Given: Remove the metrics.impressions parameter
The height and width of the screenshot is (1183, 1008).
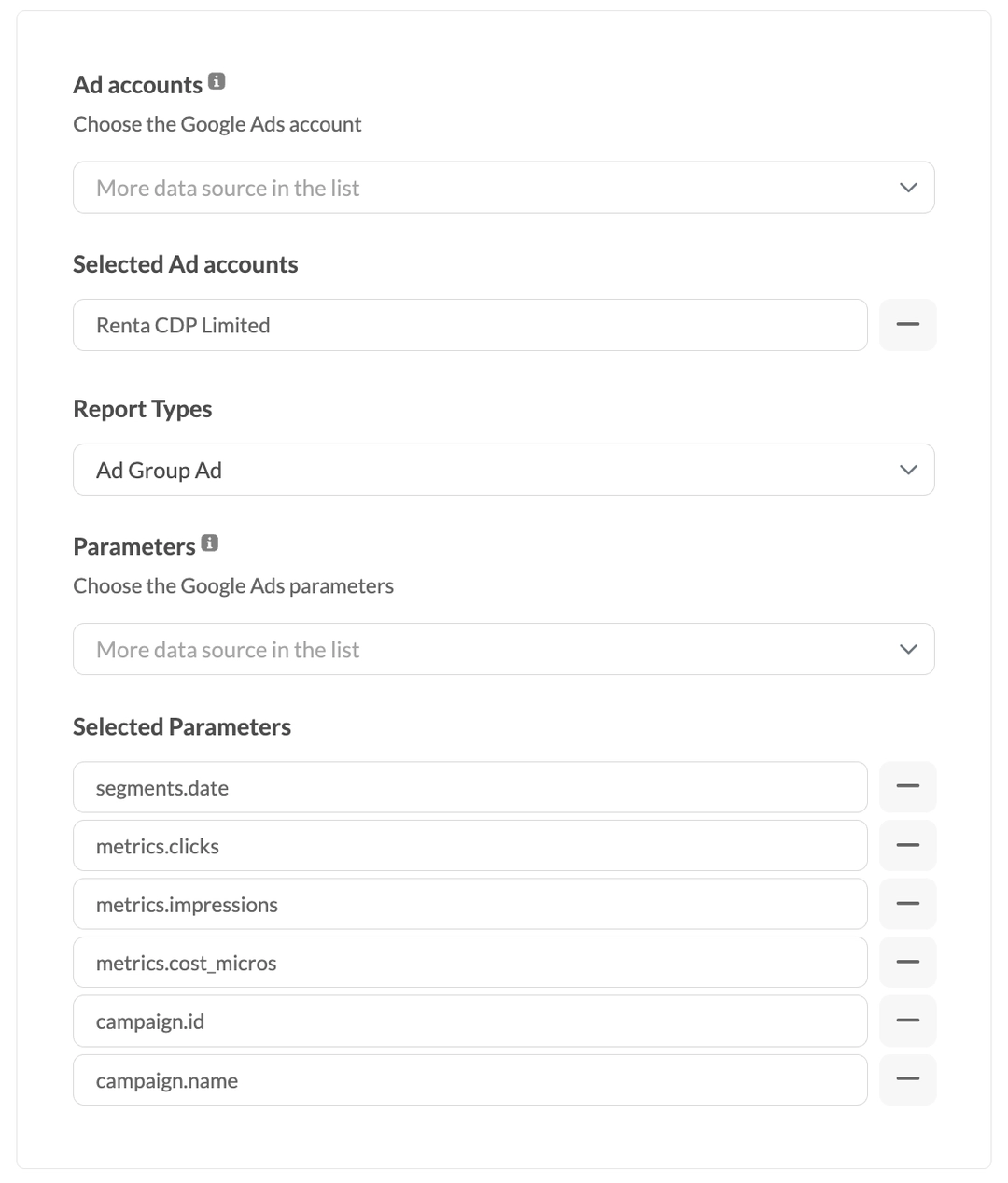Looking at the screenshot, I should [x=907, y=903].
